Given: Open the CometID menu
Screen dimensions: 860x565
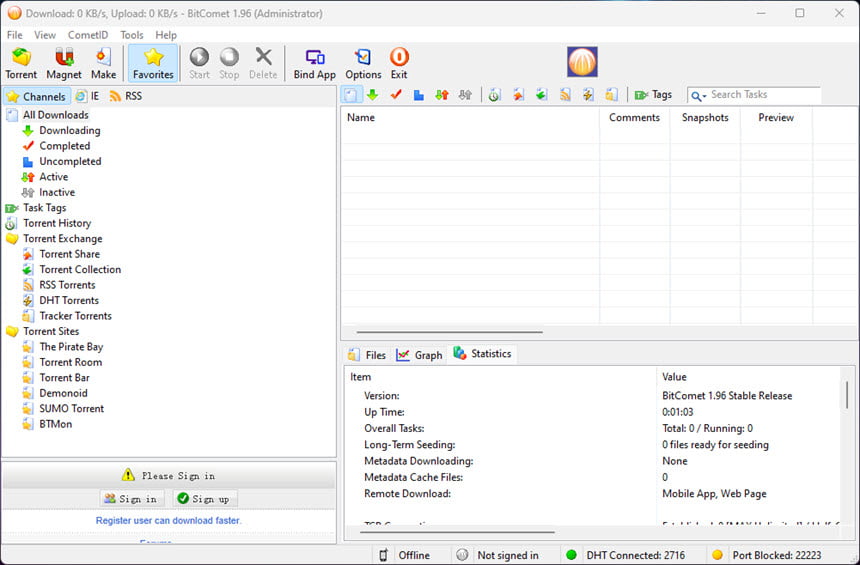Looking at the screenshot, I should tap(88, 35).
